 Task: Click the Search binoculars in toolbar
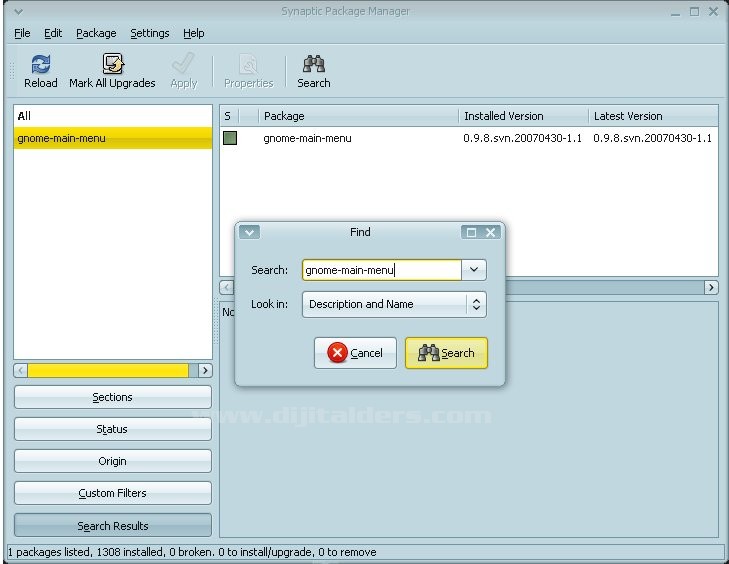pyautogui.click(x=314, y=71)
